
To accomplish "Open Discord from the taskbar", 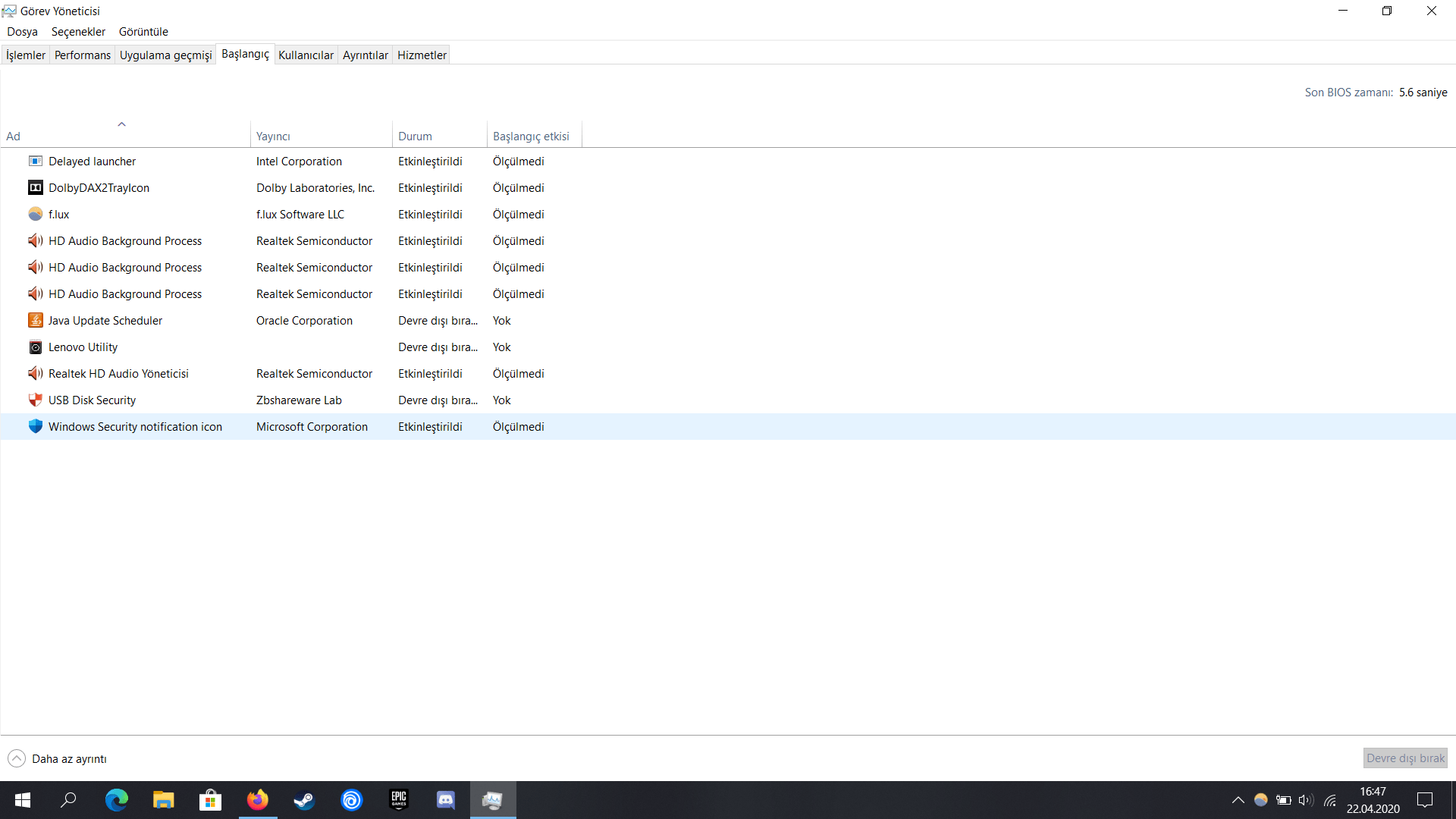I will coord(446,800).
